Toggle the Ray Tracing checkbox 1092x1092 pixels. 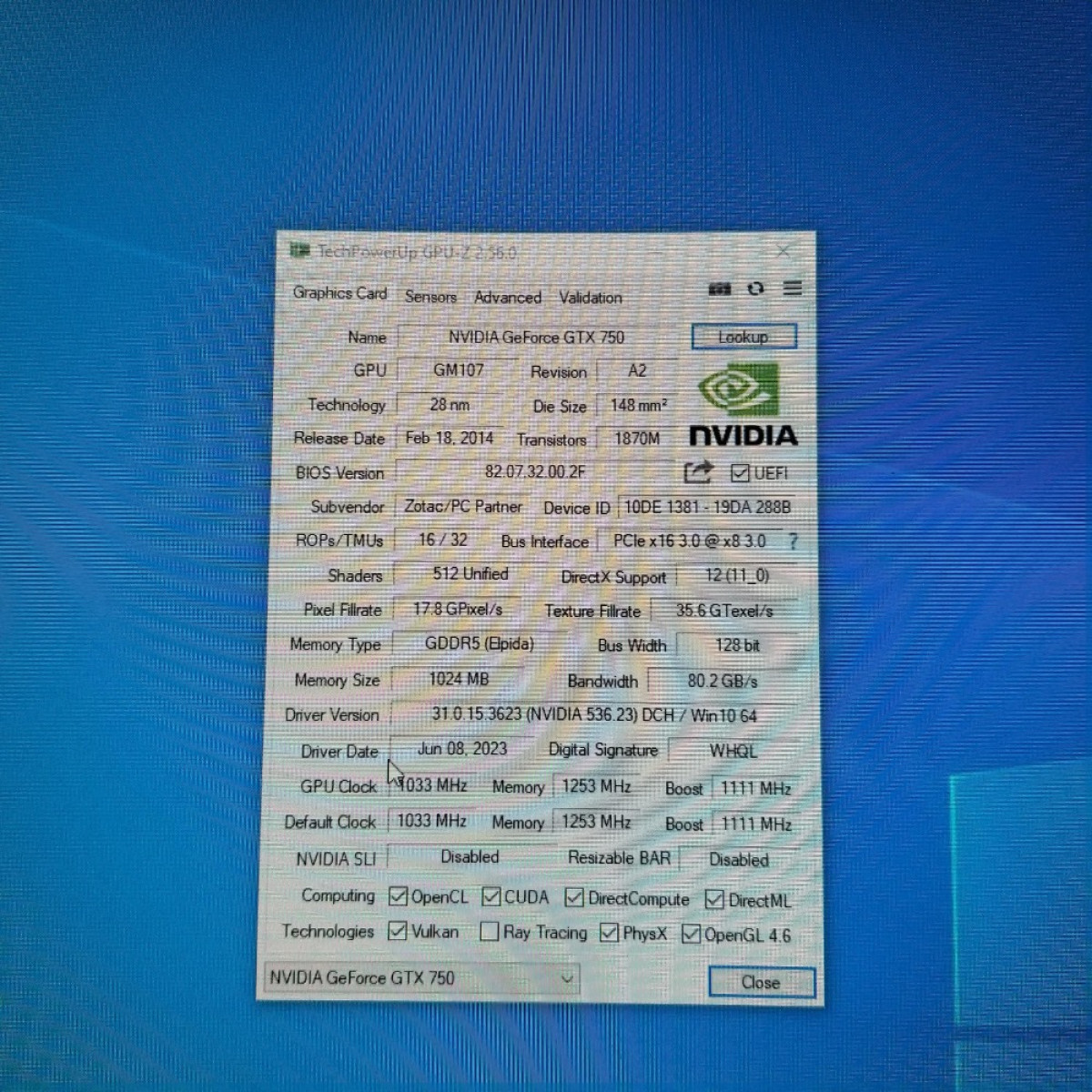click(490, 932)
